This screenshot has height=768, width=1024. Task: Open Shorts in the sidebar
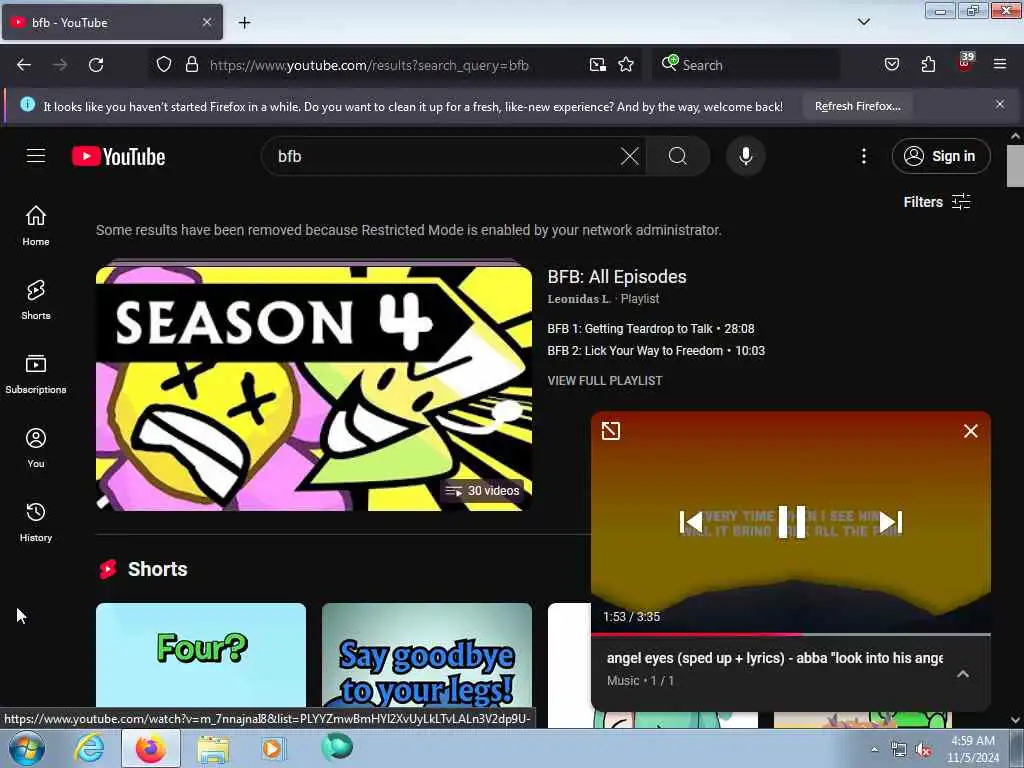[36, 300]
